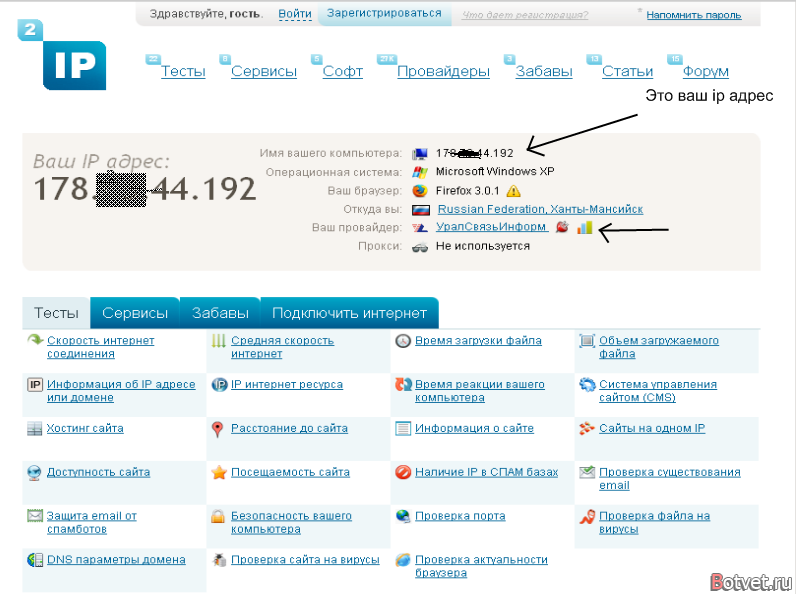
Task: Open Система управления сайтом (CMS) link
Action: click(658, 391)
